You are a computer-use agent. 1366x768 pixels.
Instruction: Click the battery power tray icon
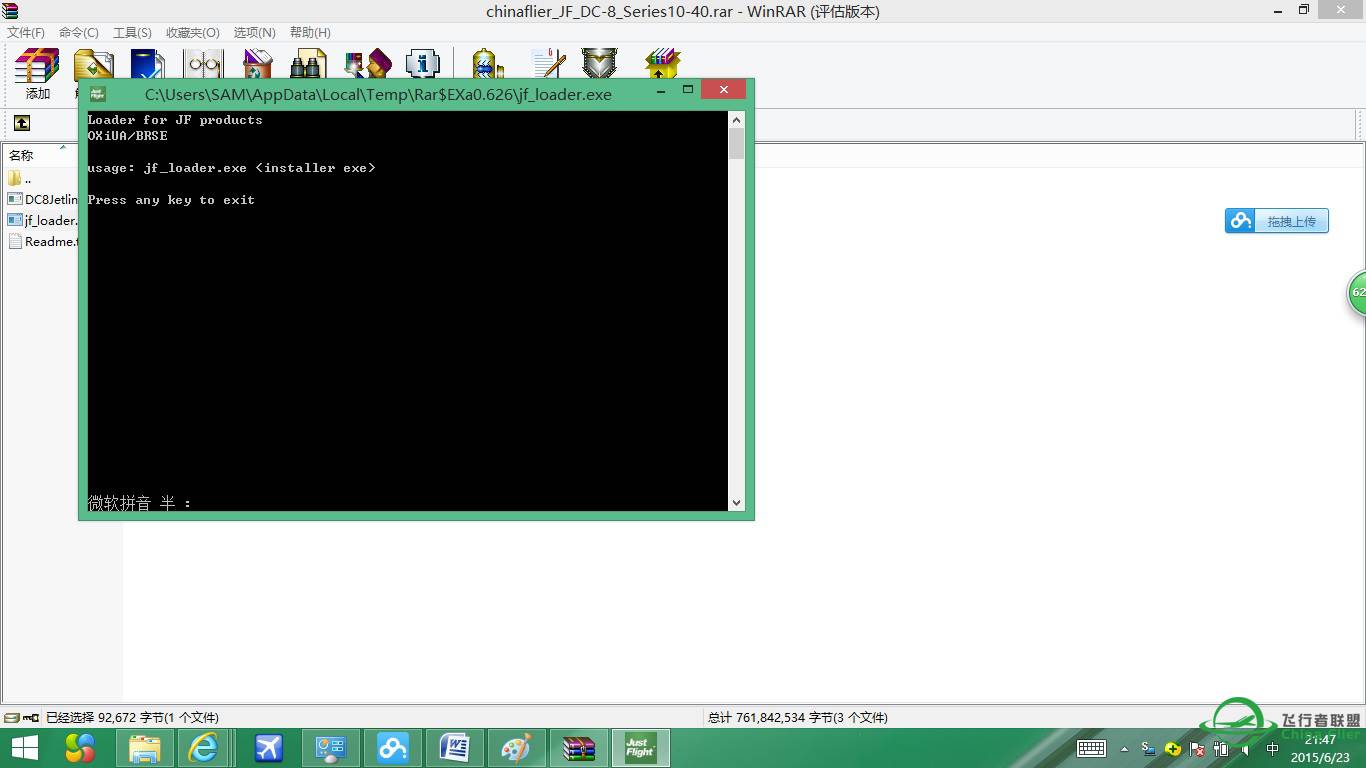(1221, 749)
